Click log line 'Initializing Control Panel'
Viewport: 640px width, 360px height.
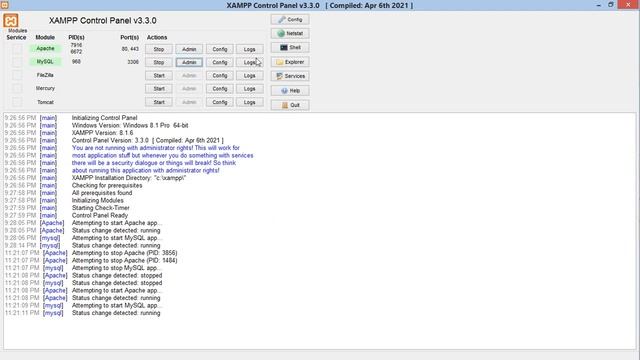coord(104,118)
